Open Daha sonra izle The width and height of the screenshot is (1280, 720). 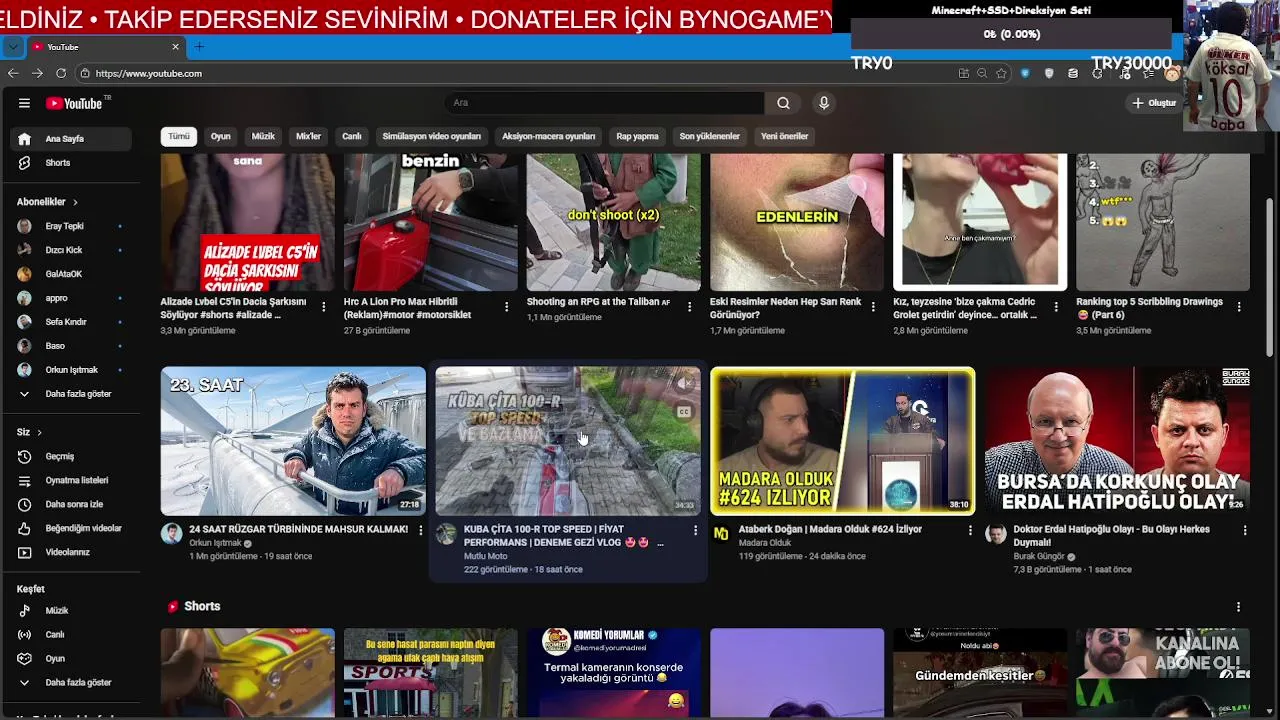click(70, 504)
